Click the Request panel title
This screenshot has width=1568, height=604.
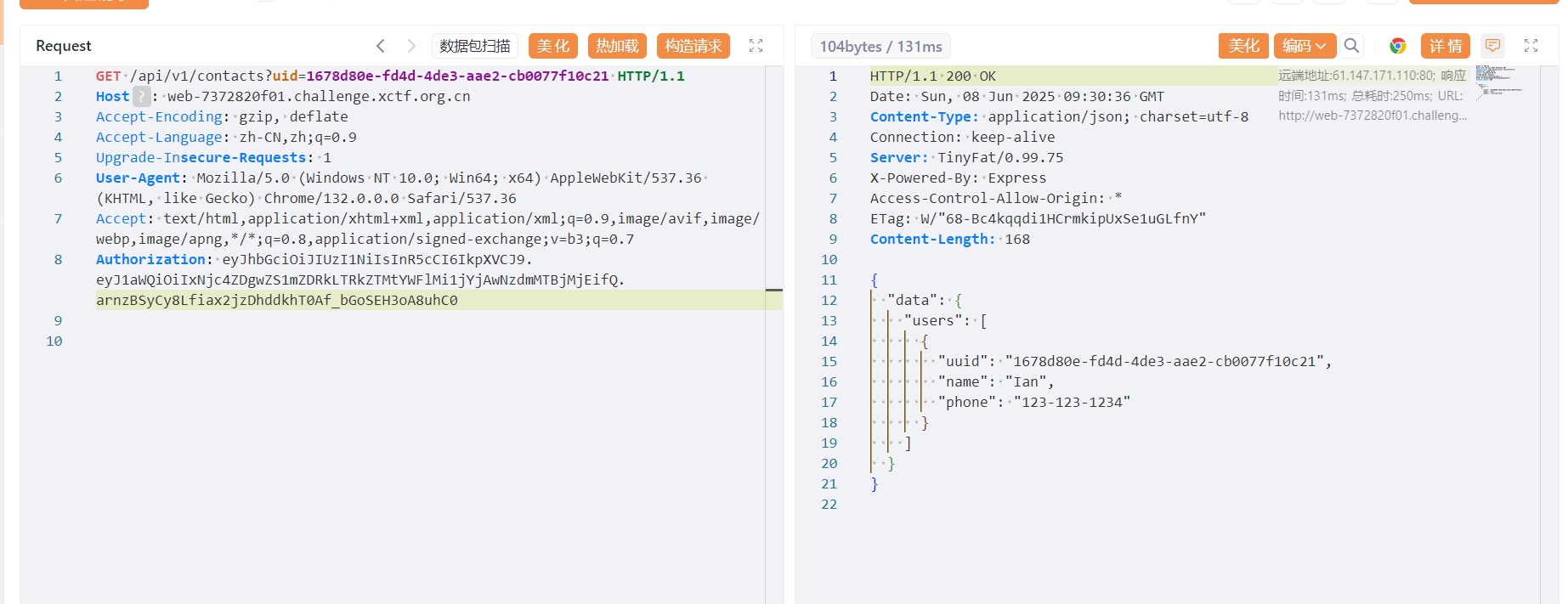point(64,46)
